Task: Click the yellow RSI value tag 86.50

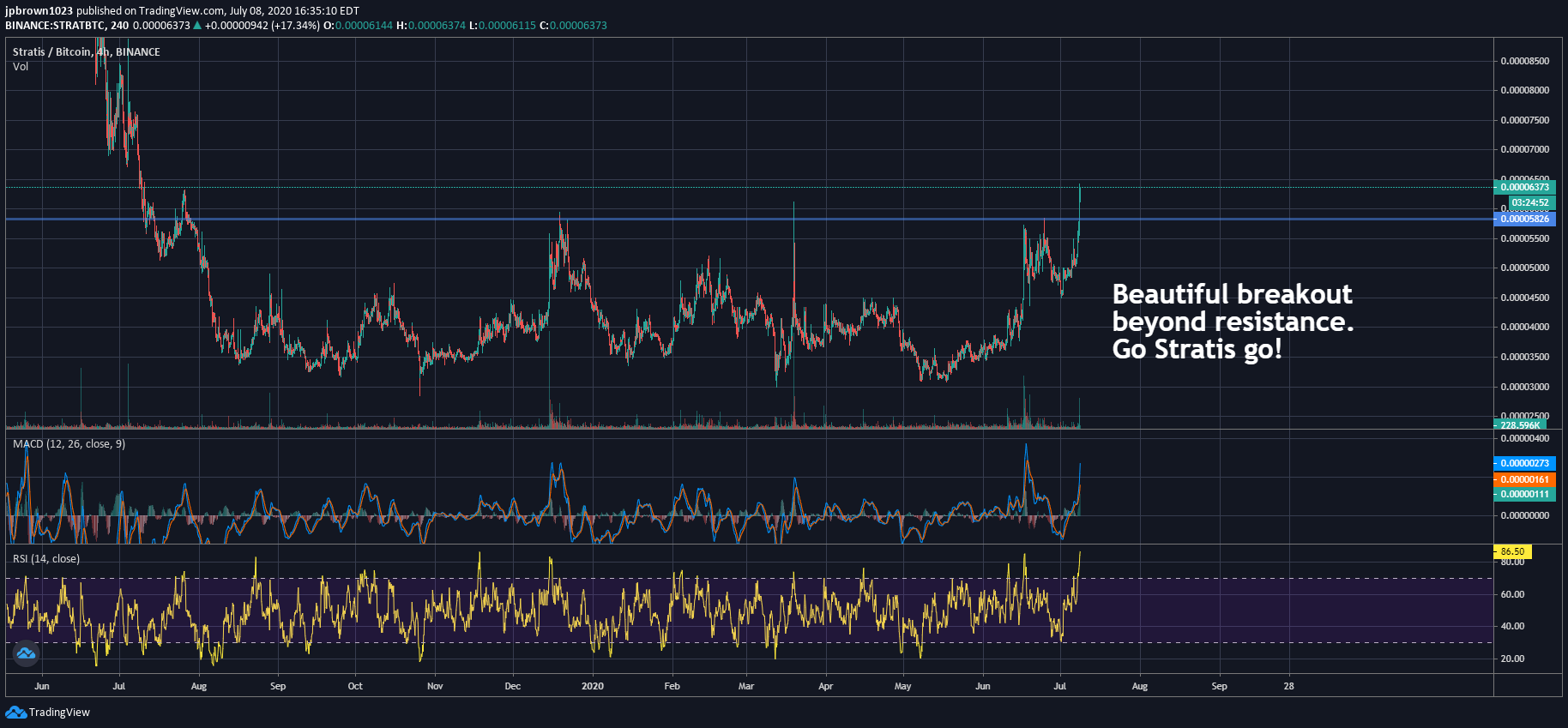Action: 1512,551
